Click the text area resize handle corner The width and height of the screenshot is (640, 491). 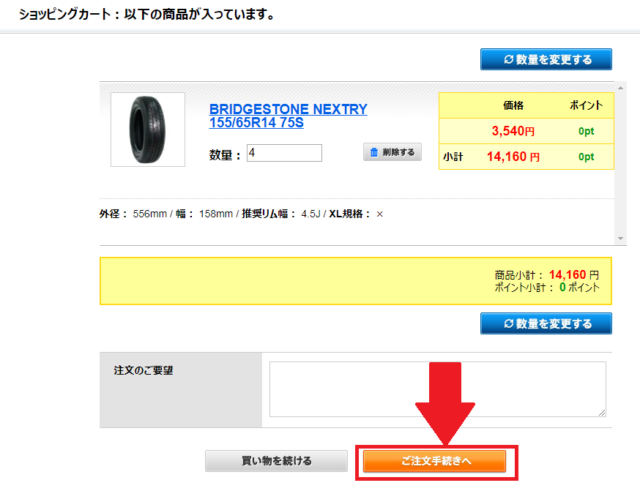pos(602,413)
